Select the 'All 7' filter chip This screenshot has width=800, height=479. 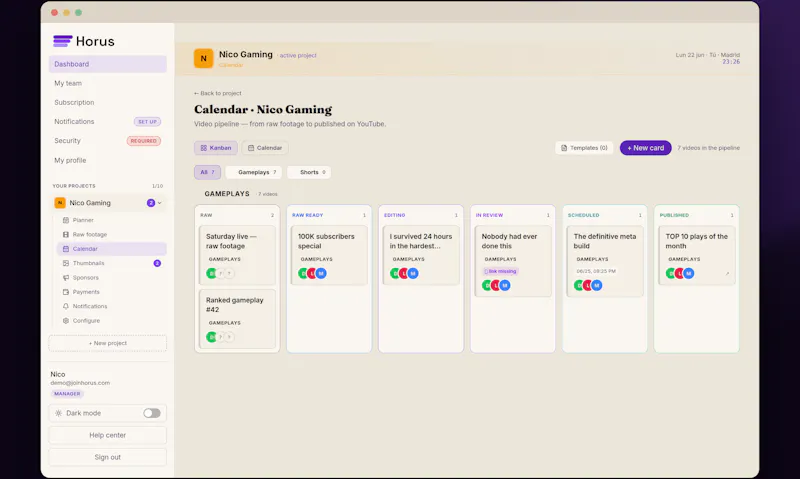(x=207, y=172)
